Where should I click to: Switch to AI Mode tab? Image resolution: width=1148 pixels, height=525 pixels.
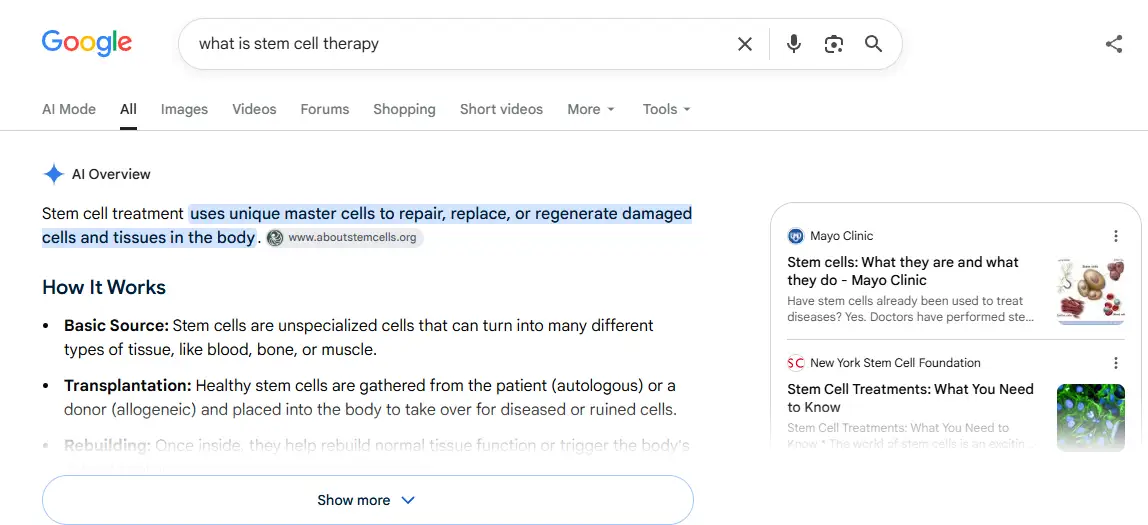(x=69, y=109)
